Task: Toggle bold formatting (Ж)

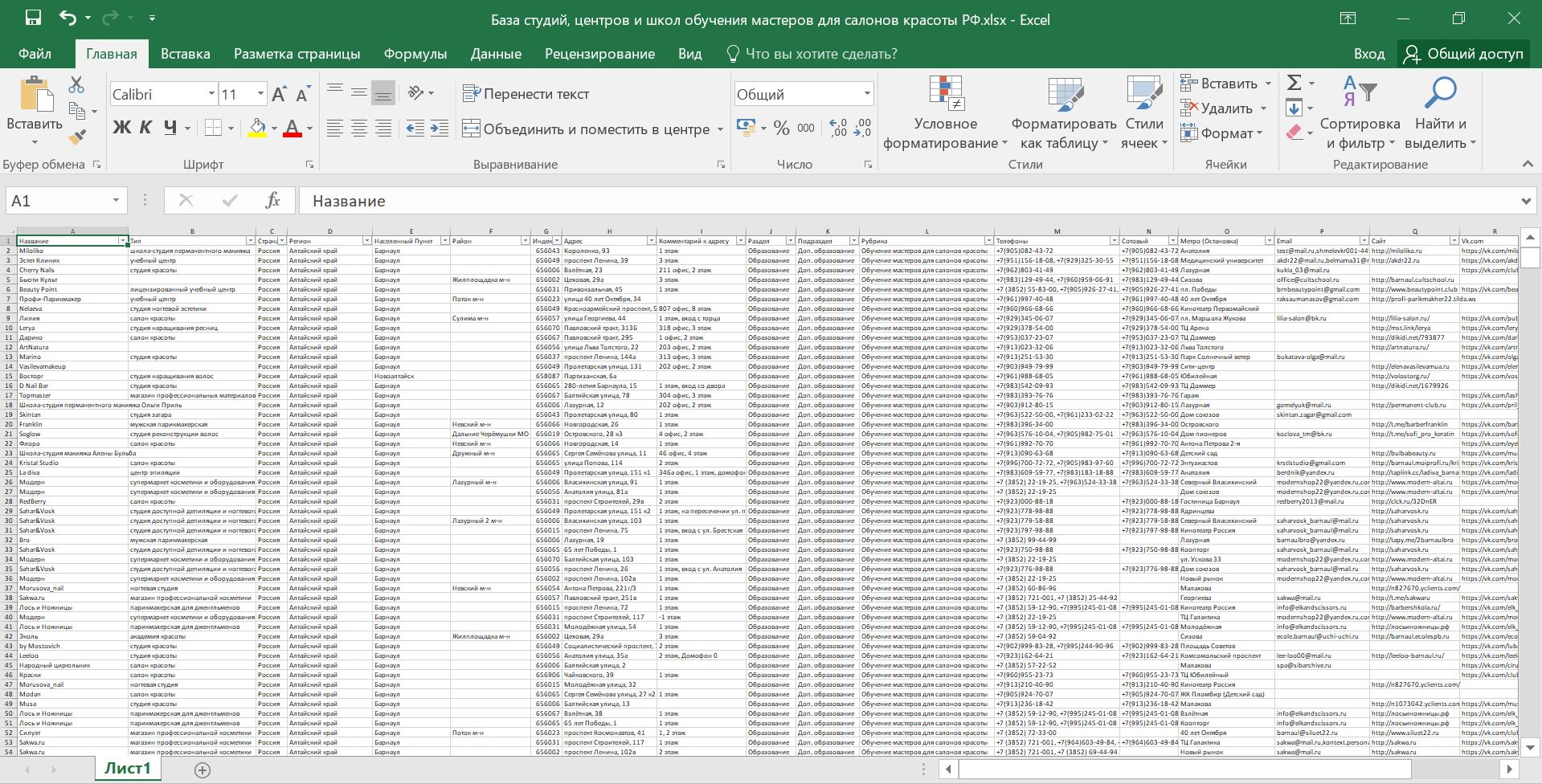Action: click(x=121, y=128)
